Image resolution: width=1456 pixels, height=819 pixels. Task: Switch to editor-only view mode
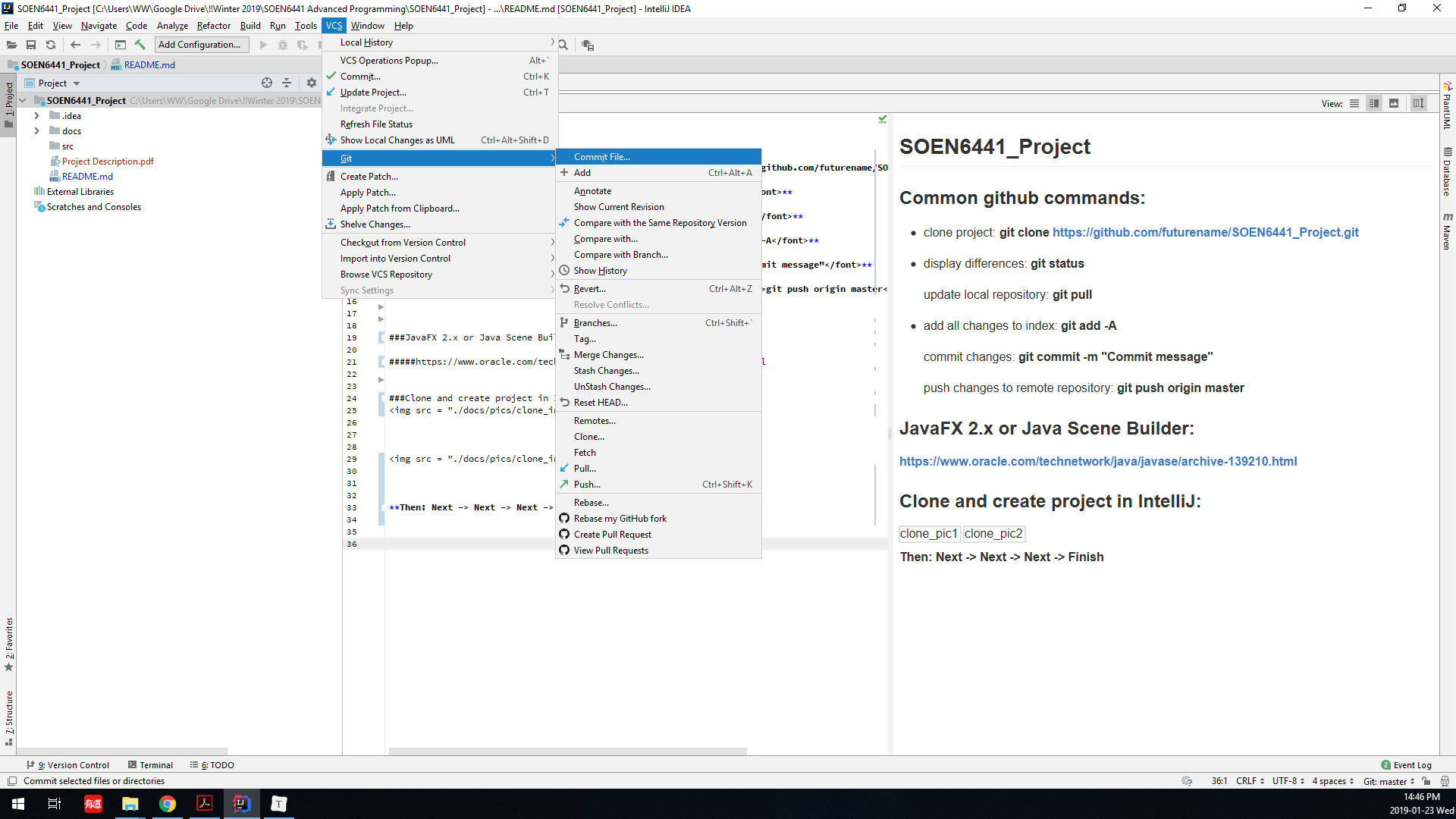click(1354, 103)
